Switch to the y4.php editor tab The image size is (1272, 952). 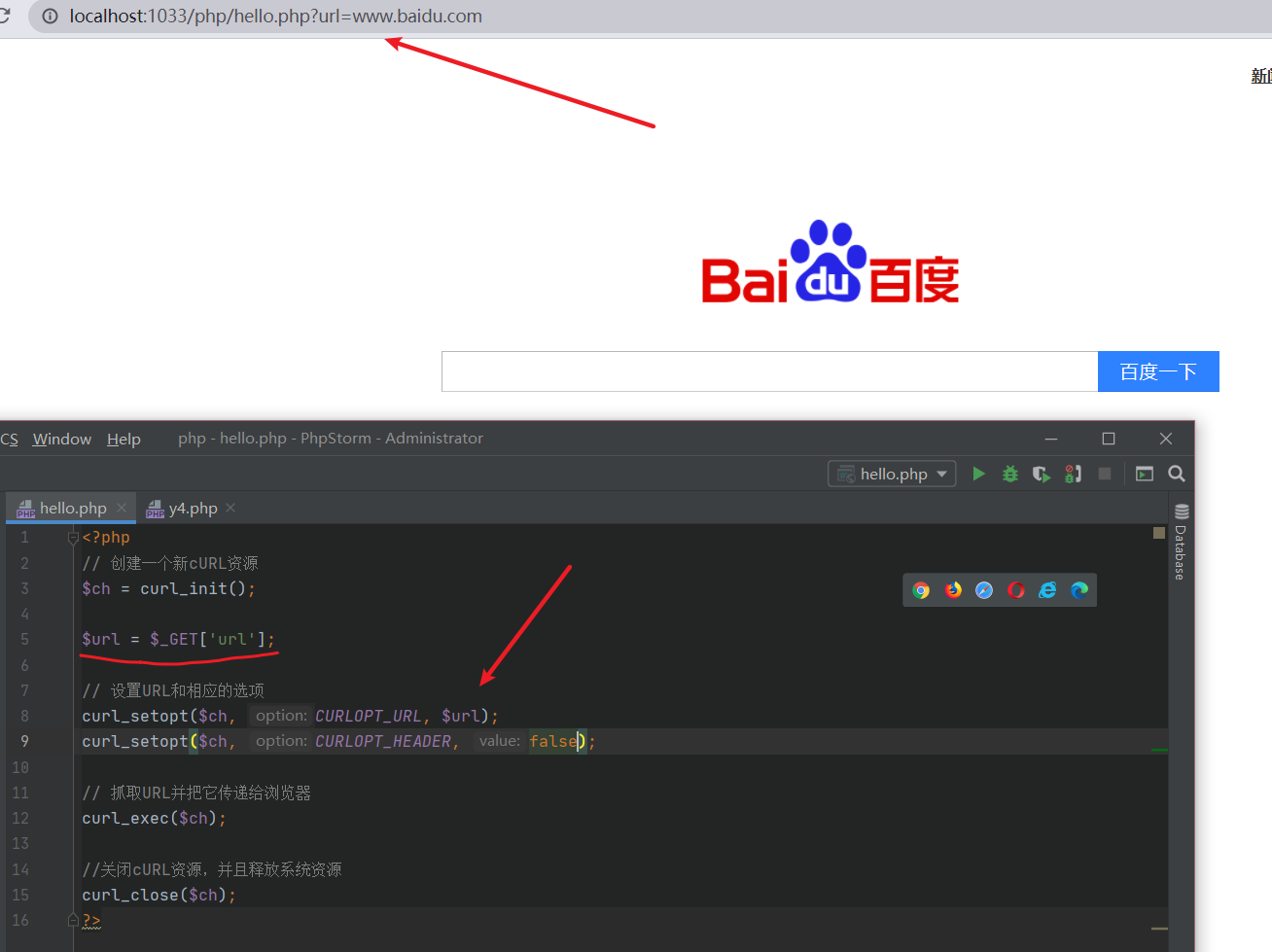[x=193, y=508]
